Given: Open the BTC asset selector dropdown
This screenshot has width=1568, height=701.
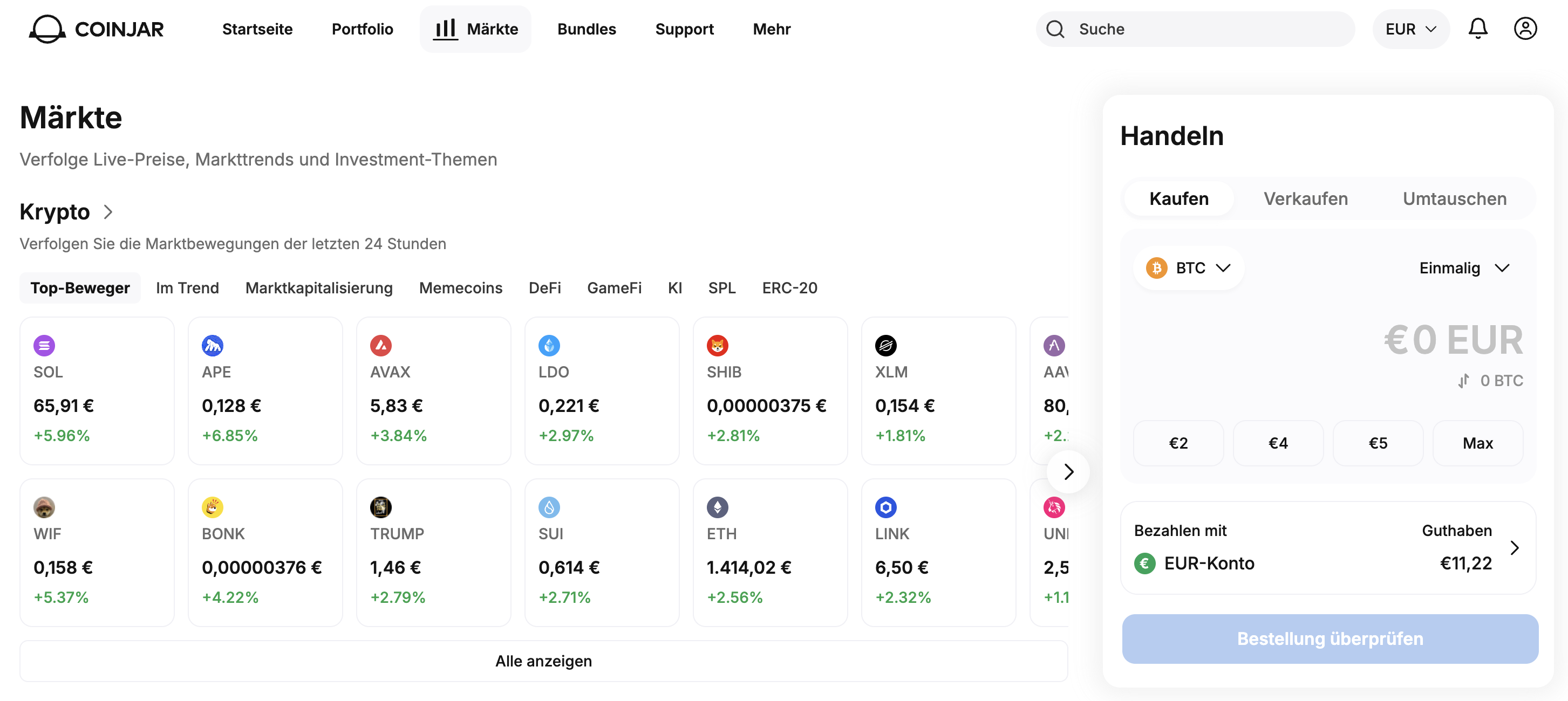Looking at the screenshot, I should 1188,268.
